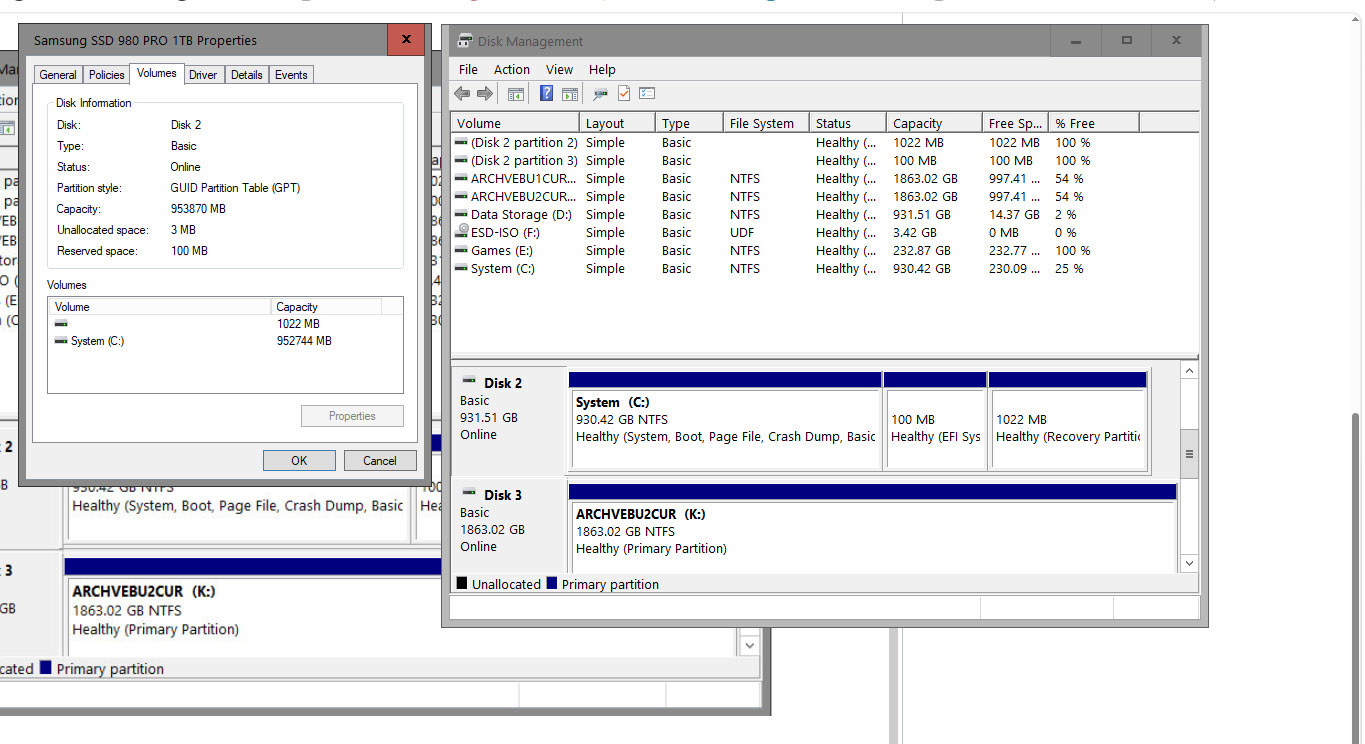The width and height of the screenshot is (1365, 744).
Task: Sort by the File System column header
Action: (765, 123)
